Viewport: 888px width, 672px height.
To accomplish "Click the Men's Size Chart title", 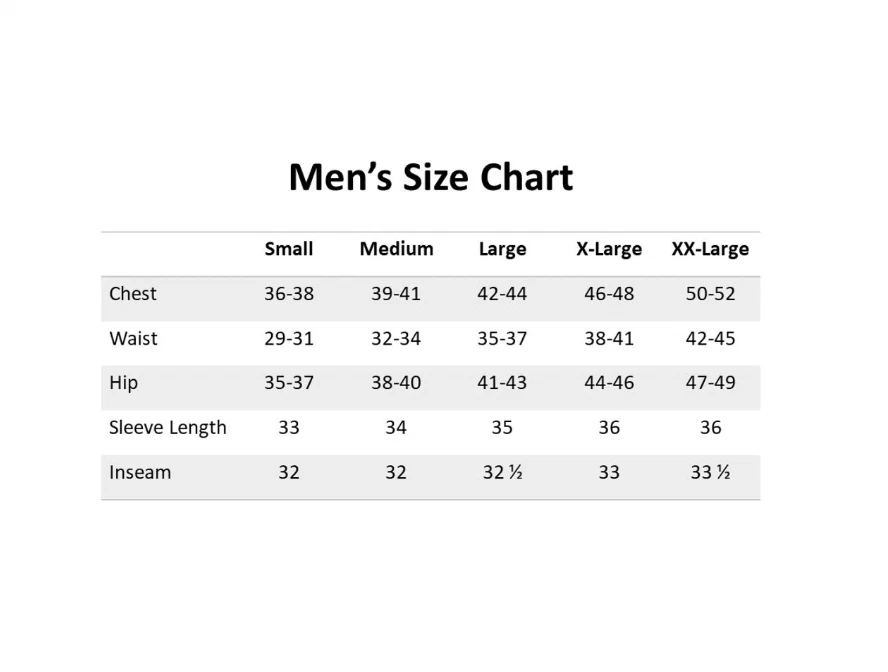I will (430, 177).
